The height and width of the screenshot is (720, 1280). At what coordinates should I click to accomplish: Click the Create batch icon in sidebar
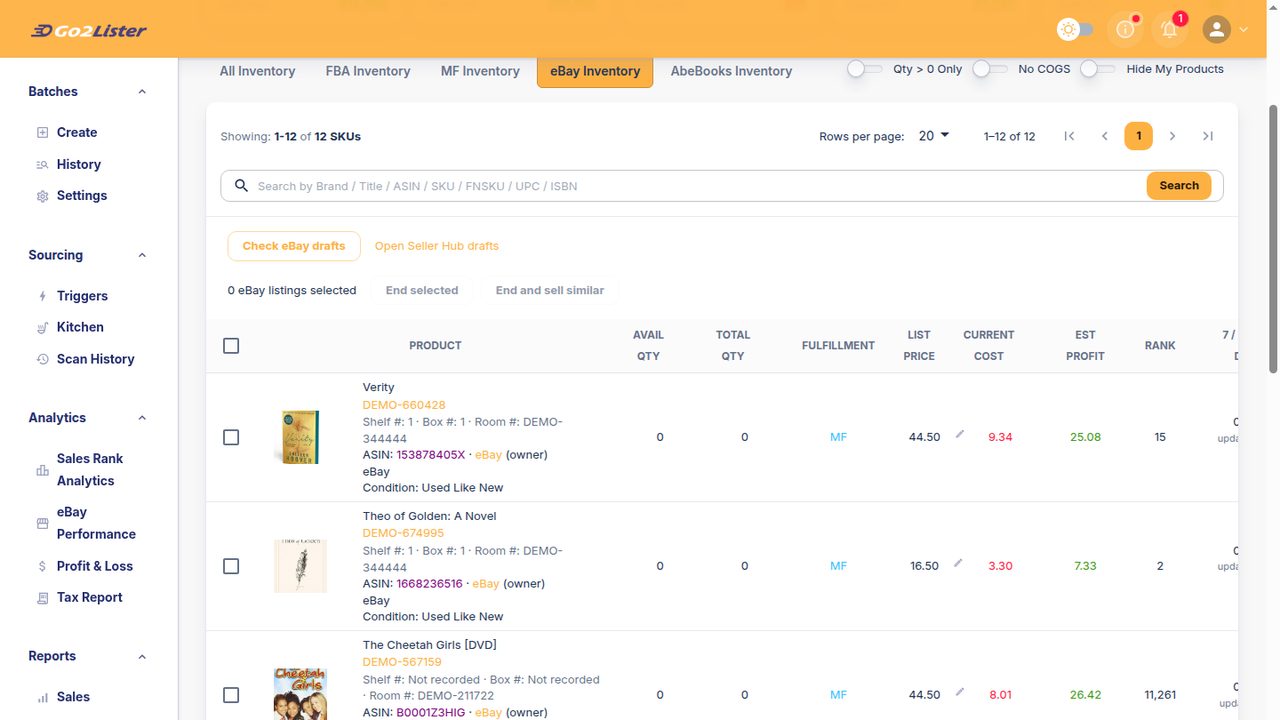click(x=42, y=132)
